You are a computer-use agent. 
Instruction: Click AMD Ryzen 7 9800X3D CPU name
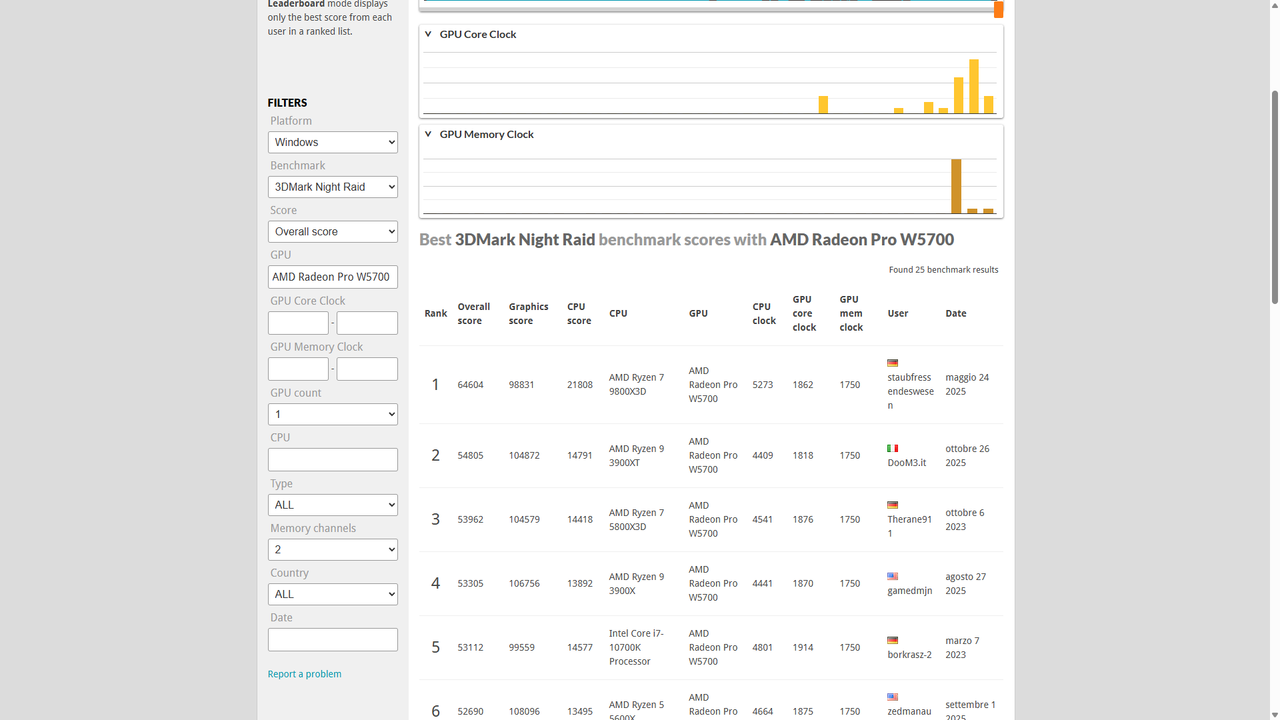coord(636,385)
